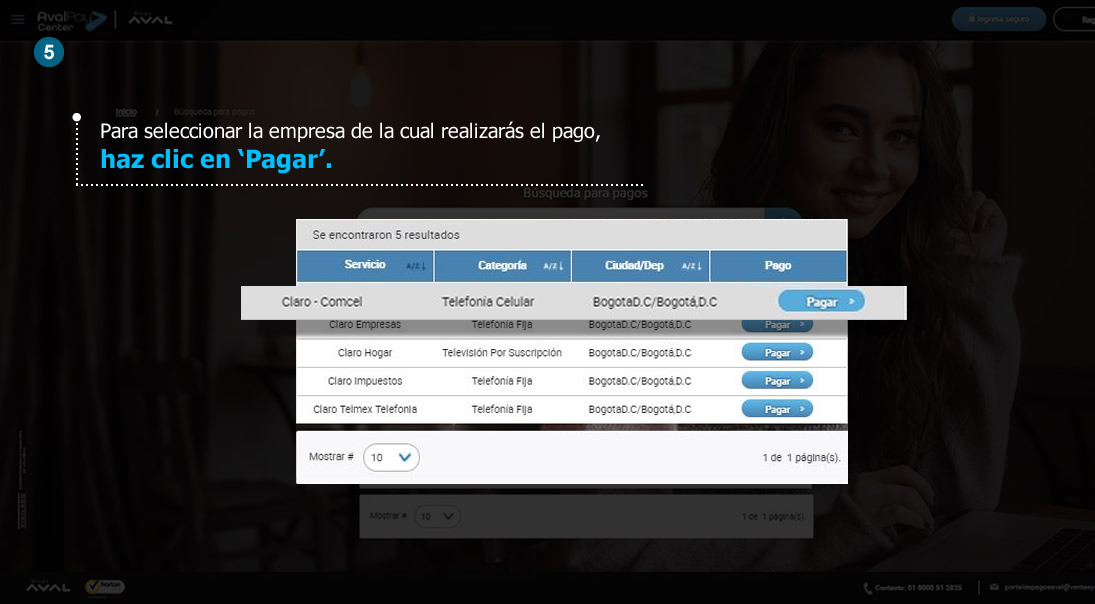Screen dimensions: 1095x604
Task: Click Pagar for Claro Impuestos
Action: [777, 381]
